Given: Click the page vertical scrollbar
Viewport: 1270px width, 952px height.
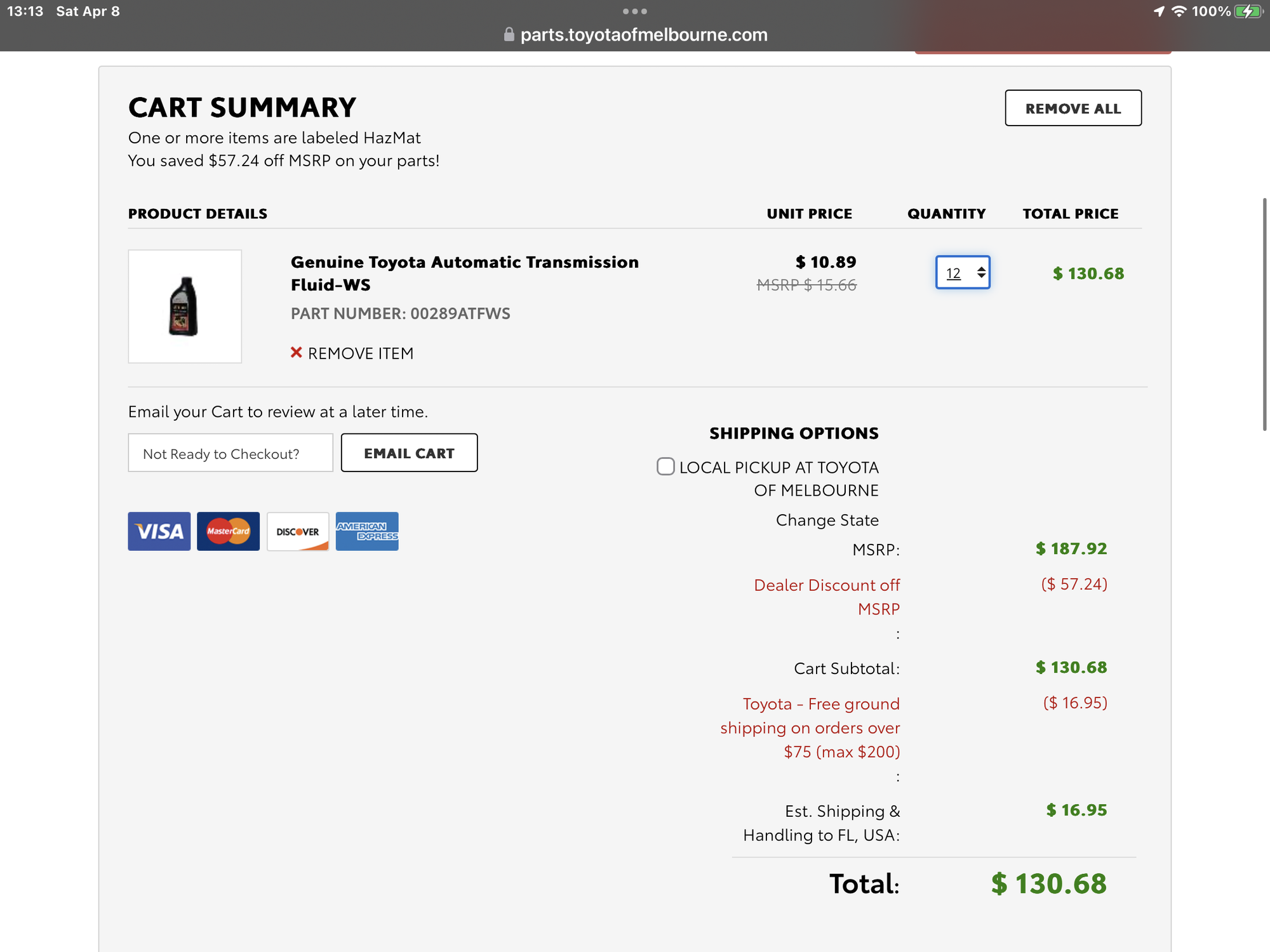Looking at the screenshot, I should click(x=1264, y=314).
